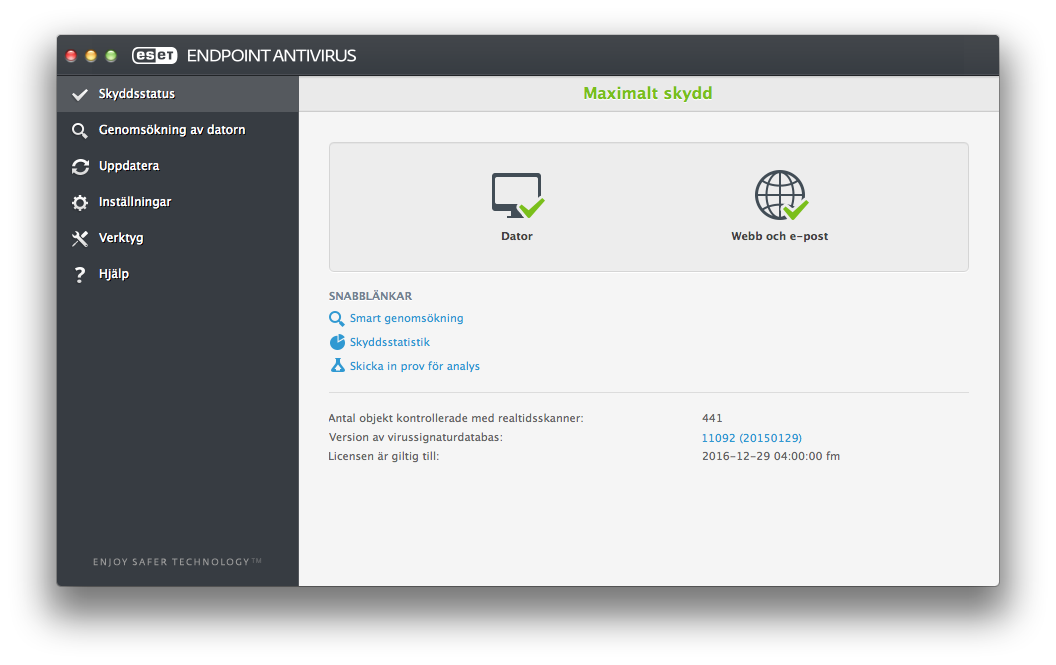Click the value 441
This screenshot has width=1056, height=665.
point(712,418)
